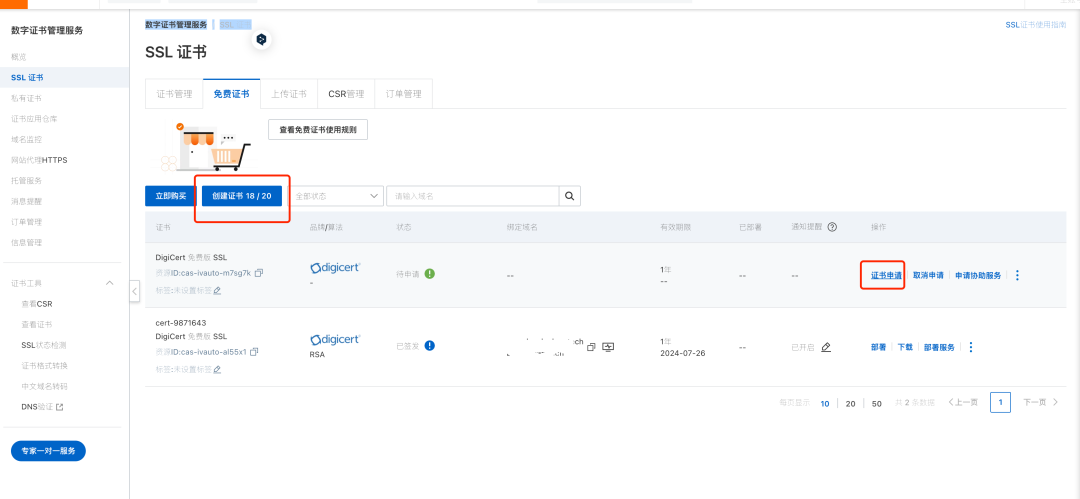Screen dimensions: 1080x499
Task: Open 信息管理 in sidebar
Action: click(x=26, y=243)
